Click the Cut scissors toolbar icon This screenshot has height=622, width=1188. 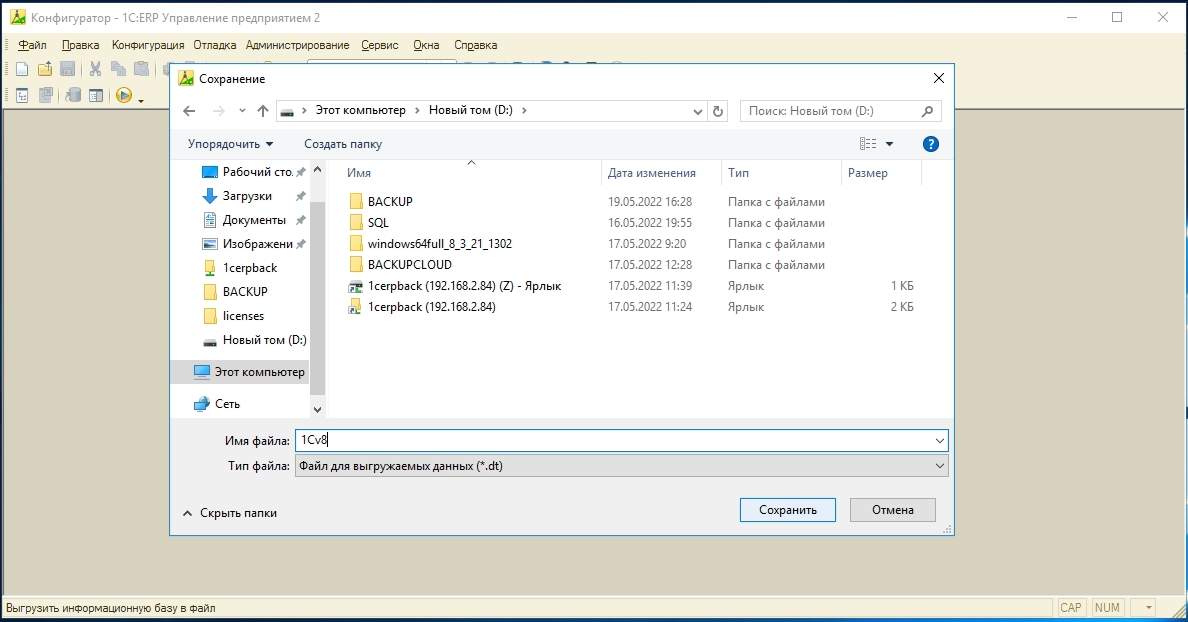click(x=95, y=70)
